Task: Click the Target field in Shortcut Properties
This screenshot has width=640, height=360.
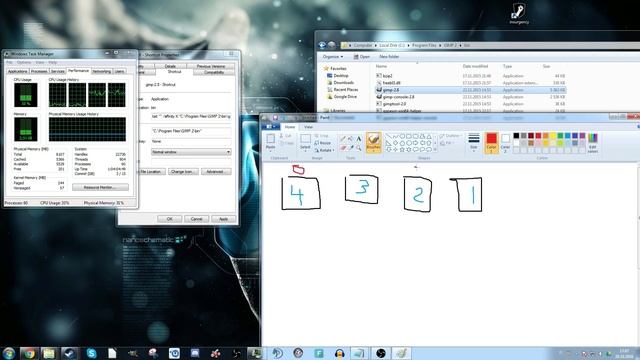Action: [x=191, y=116]
